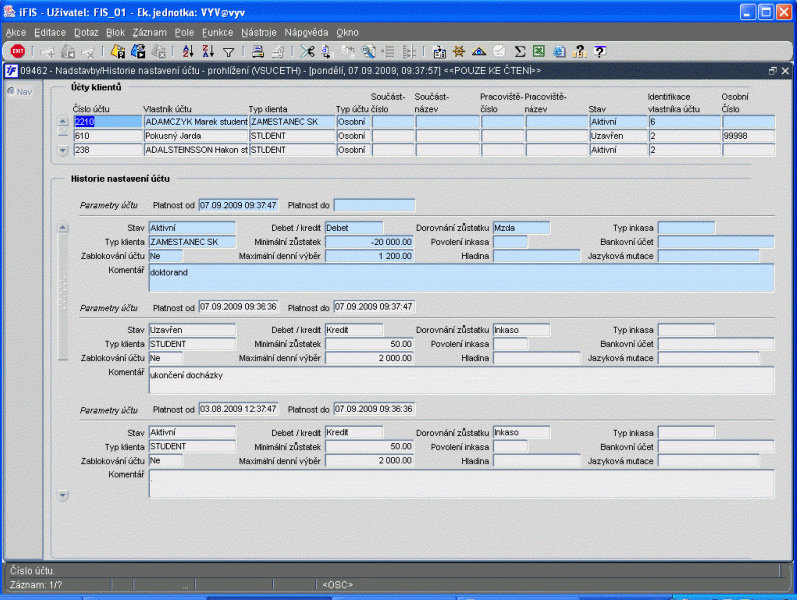Open the Funkce menu

pyautogui.click(x=218, y=33)
